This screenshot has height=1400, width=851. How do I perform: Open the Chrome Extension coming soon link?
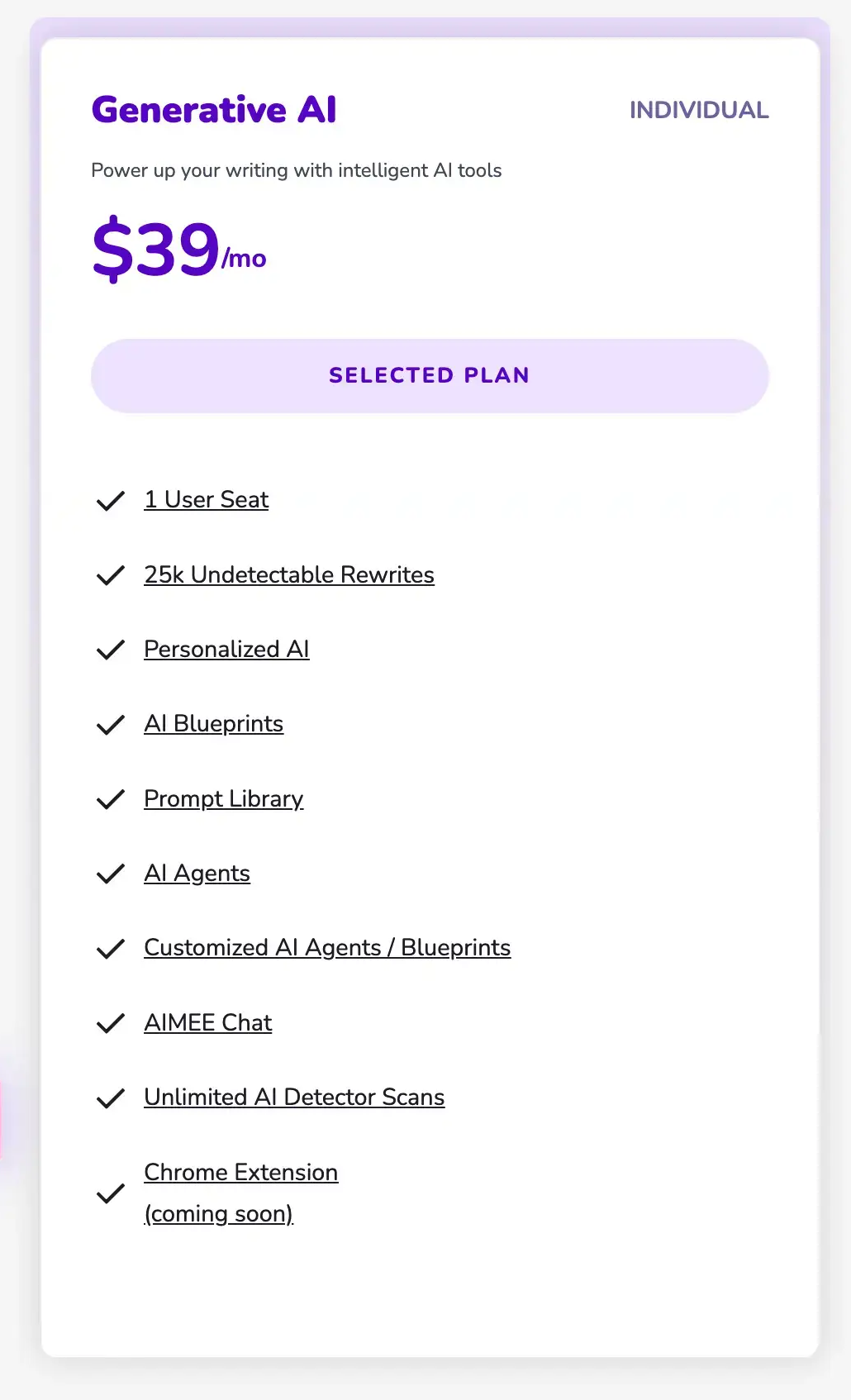click(240, 1173)
